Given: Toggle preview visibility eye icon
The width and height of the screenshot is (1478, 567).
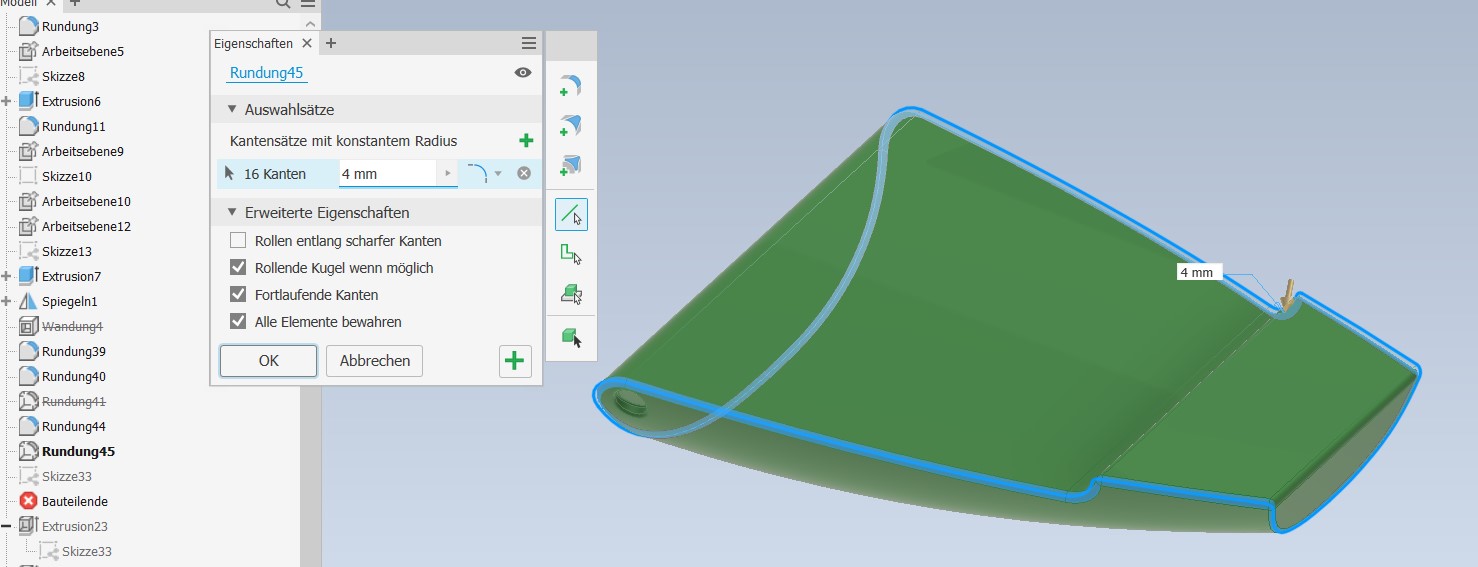Looking at the screenshot, I should (x=523, y=73).
